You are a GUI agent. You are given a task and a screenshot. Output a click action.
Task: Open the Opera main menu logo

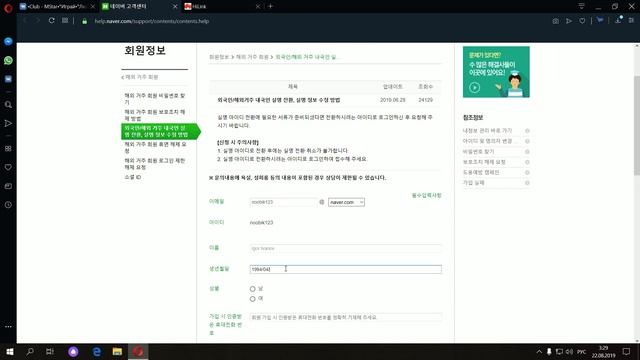click(8, 8)
